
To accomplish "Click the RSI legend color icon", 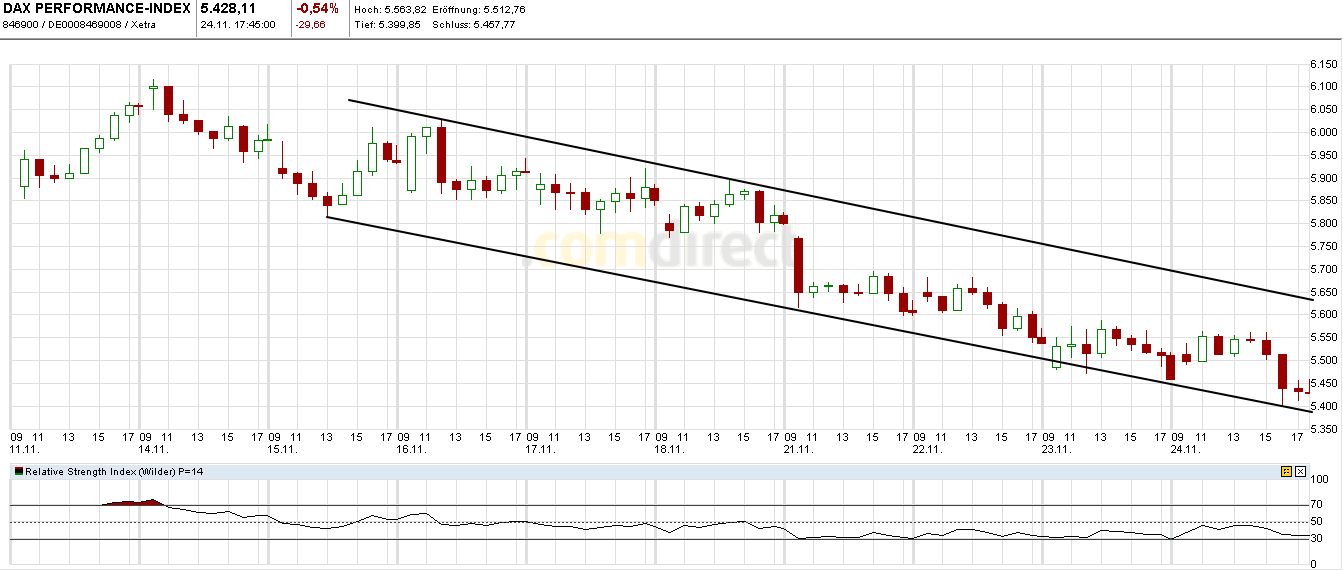I will [19, 471].
